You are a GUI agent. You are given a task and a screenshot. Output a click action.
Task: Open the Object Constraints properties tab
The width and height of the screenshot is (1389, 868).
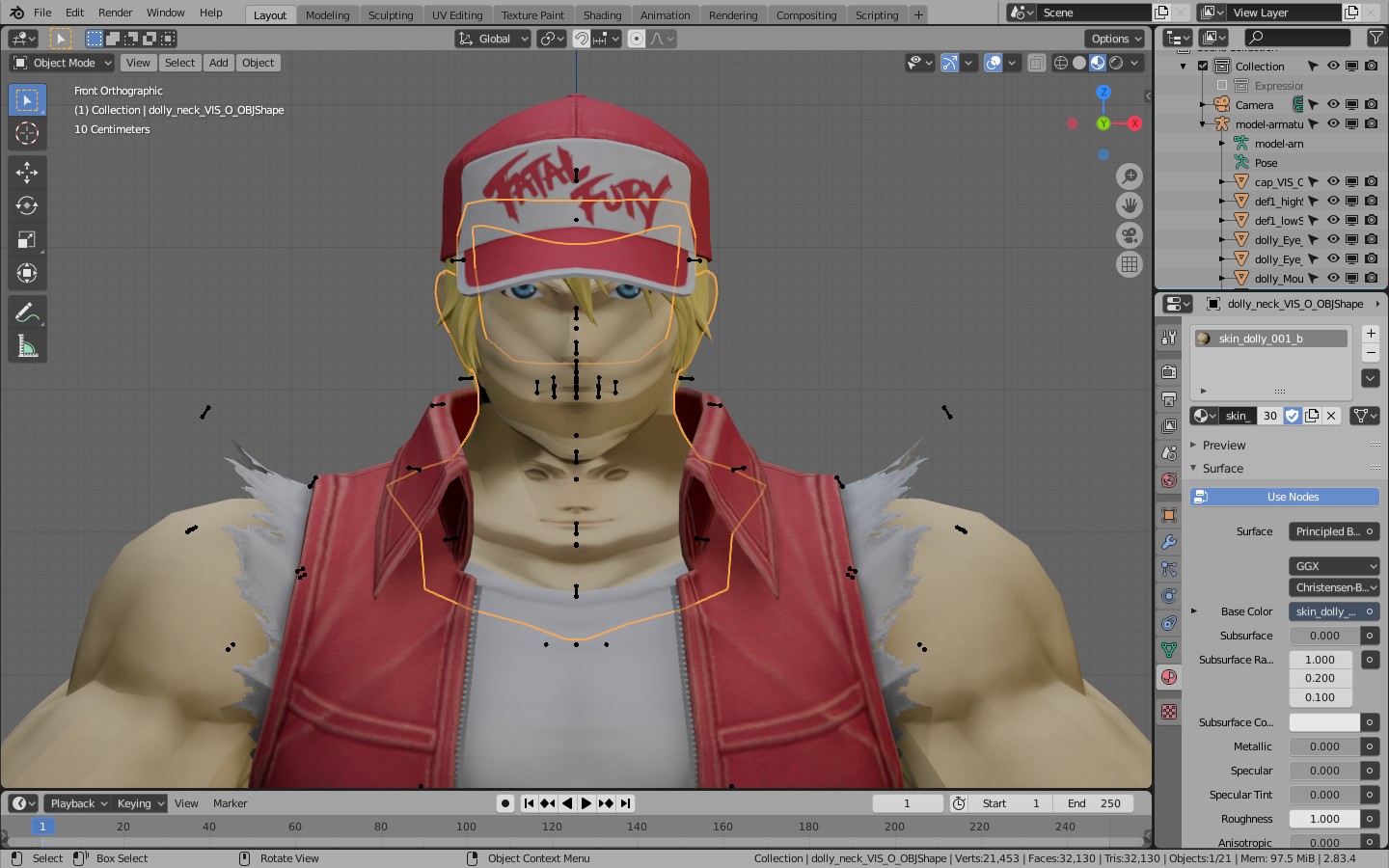point(1169,623)
